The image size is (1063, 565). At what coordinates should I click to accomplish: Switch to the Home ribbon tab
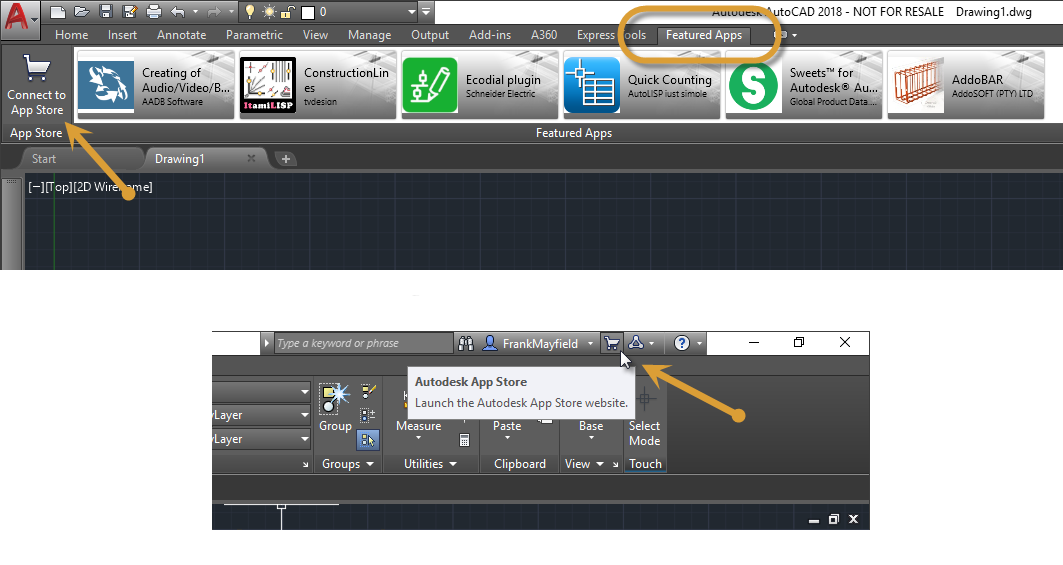click(x=71, y=35)
